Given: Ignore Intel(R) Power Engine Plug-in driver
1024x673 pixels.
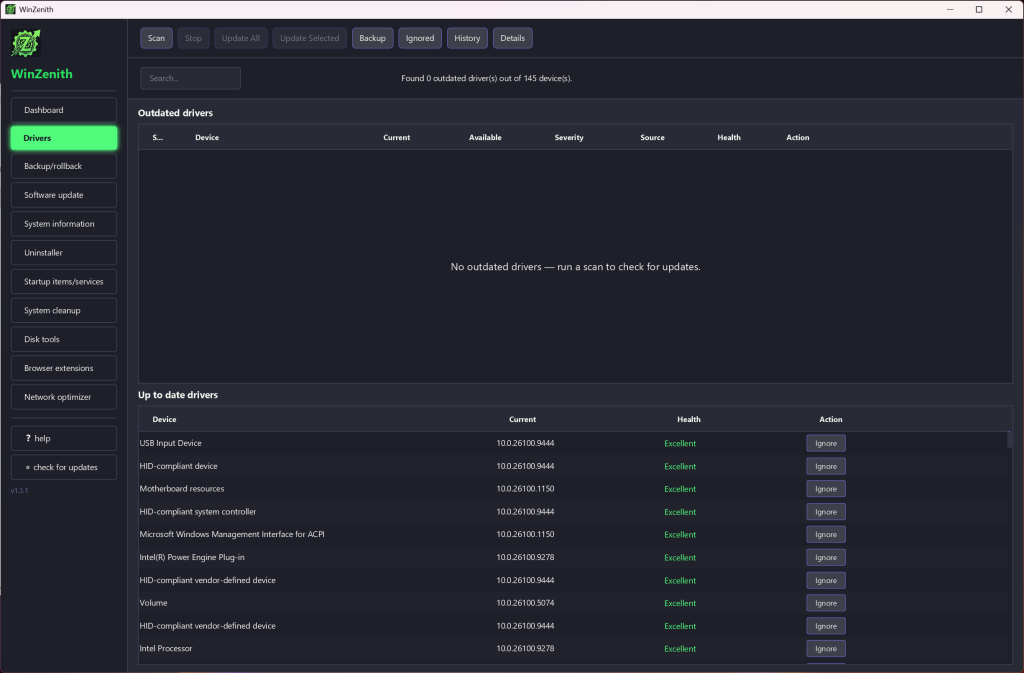Looking at the screenshot, I should point(825,557).
